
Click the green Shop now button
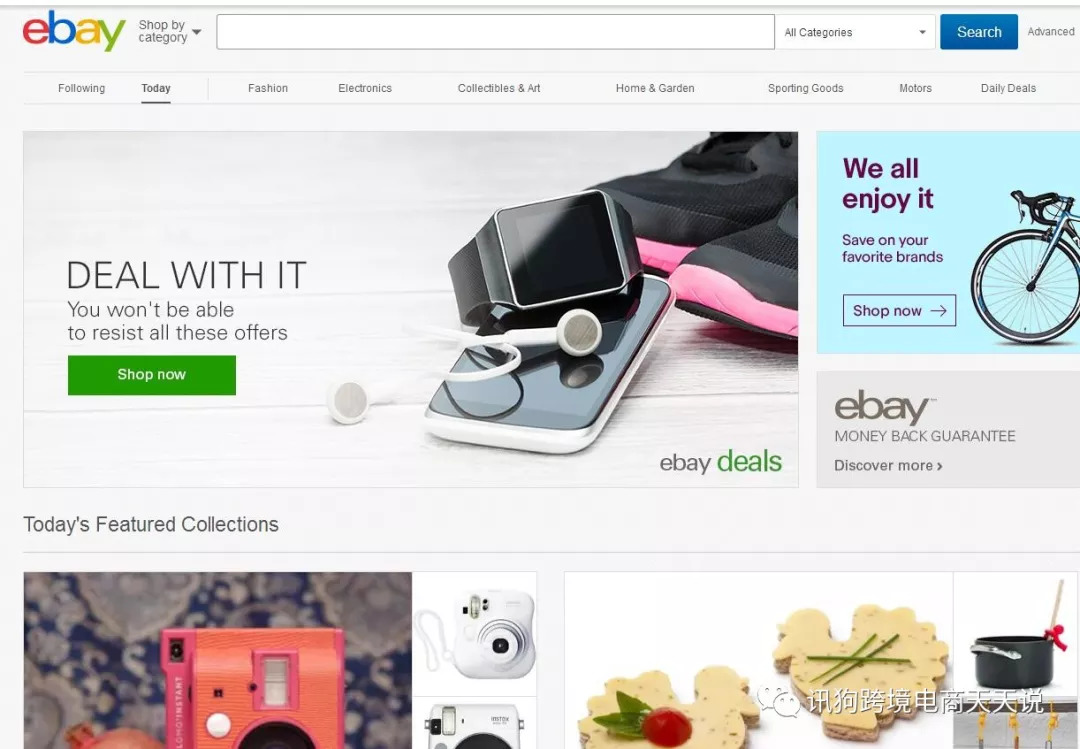pyautogui.click(x=152, y=375)
